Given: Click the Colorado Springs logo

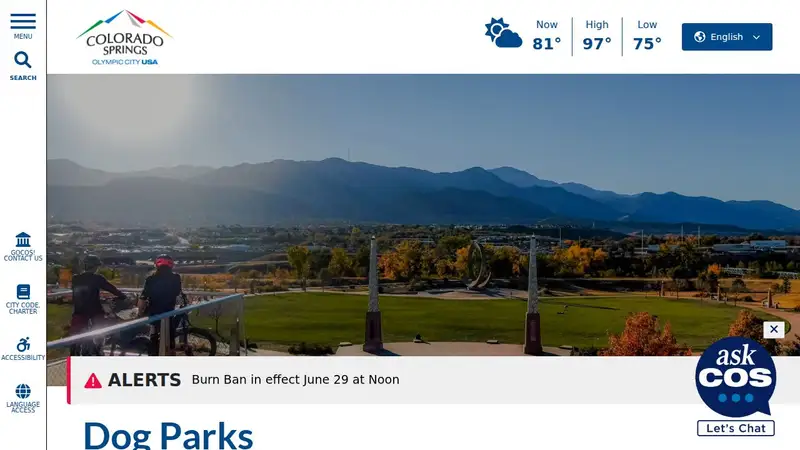Looking at the screenshot, I should (x=124, y=37).
